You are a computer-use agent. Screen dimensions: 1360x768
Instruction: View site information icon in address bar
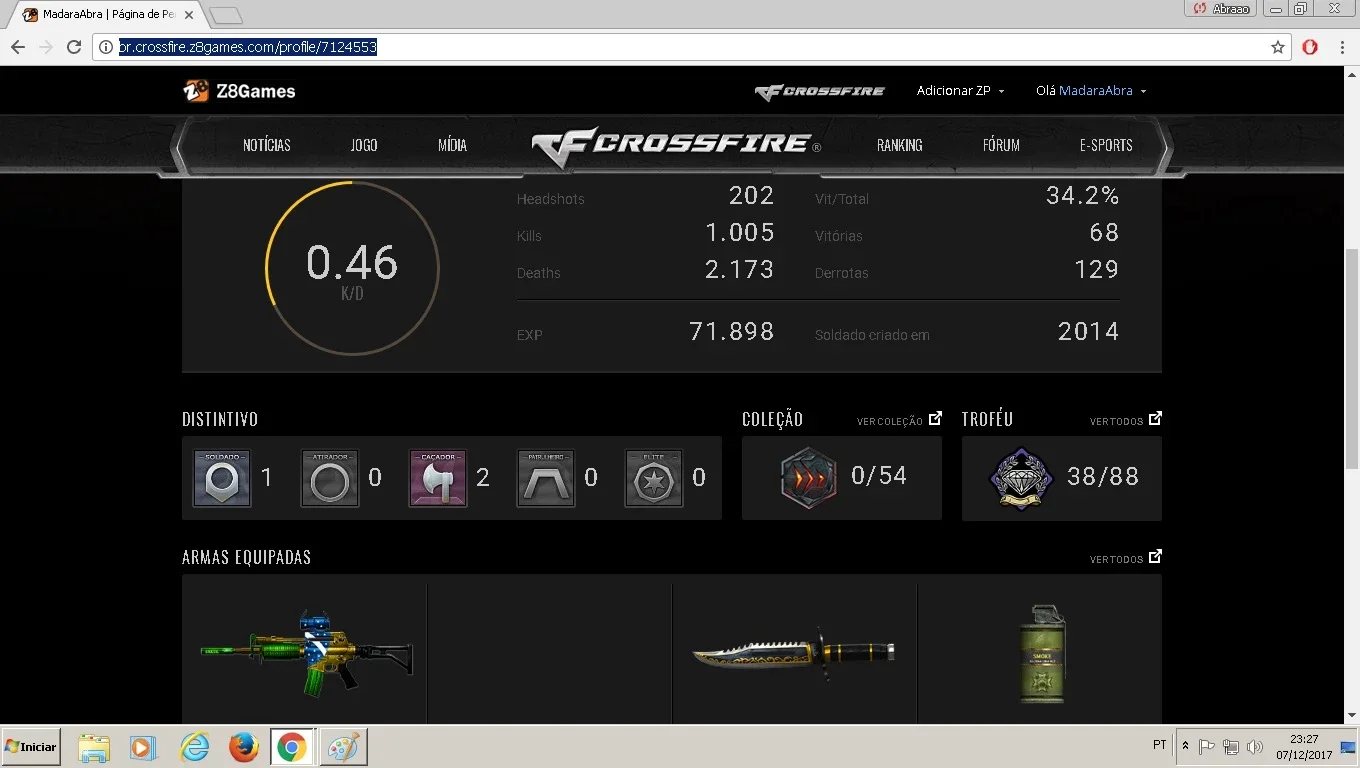[106, 47]
